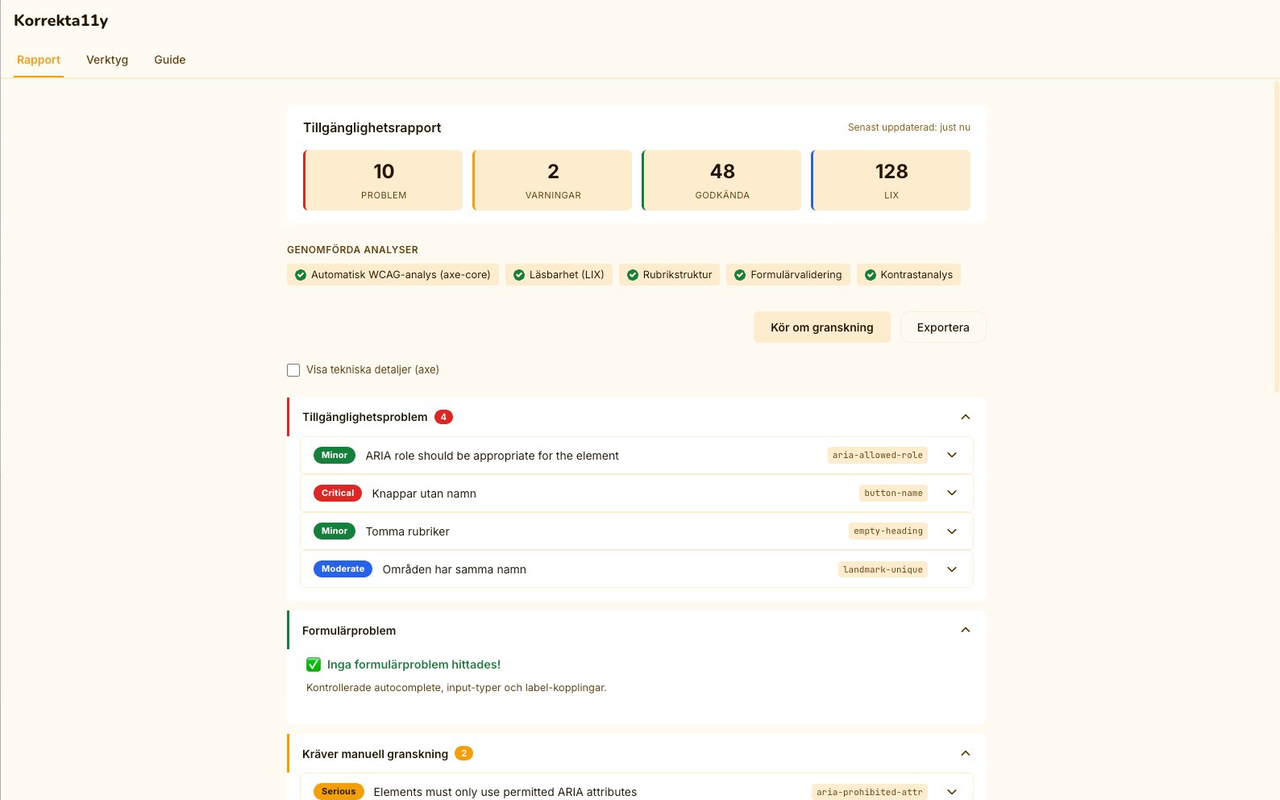The width and height of the screenshot is (1280, 800).
Task: Click the green checkmark beside Inga formulärproblem hittades
Action: pyautogui.click(x=314, y=664)
